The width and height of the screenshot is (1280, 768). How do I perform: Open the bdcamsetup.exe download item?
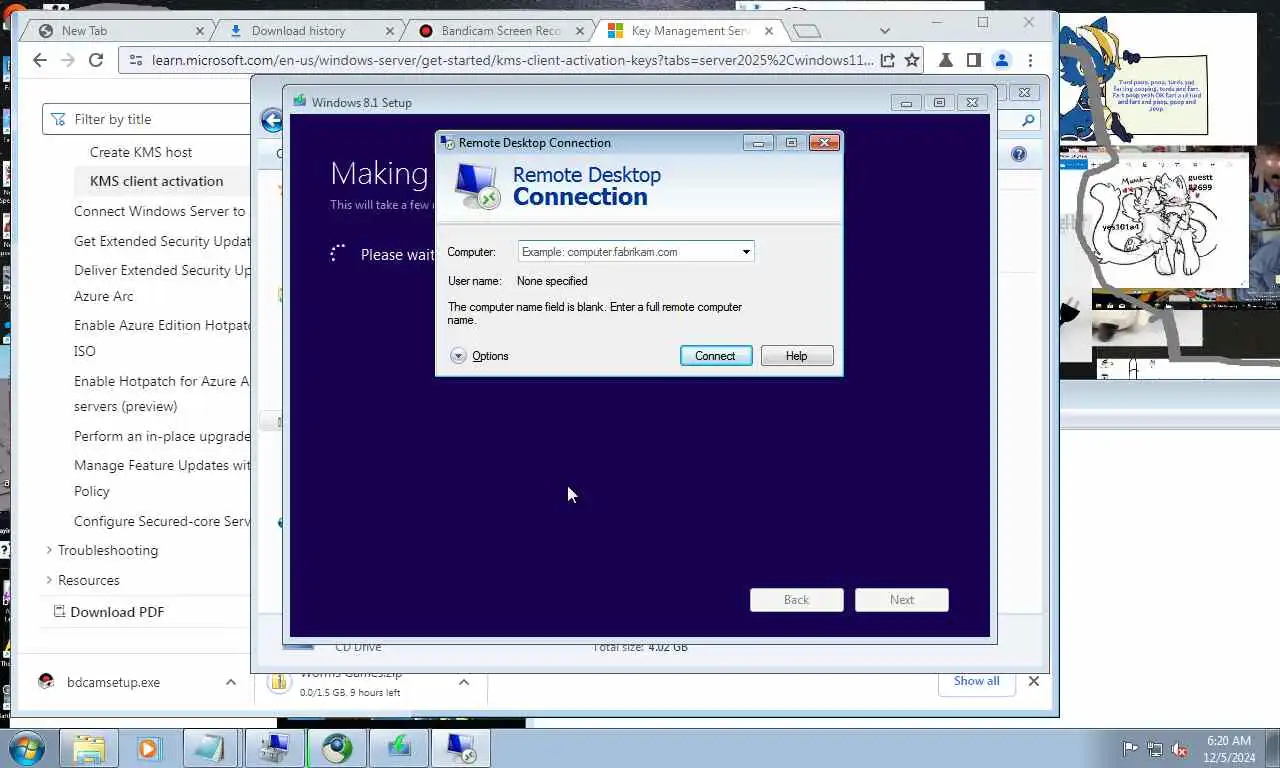[113, 682]
